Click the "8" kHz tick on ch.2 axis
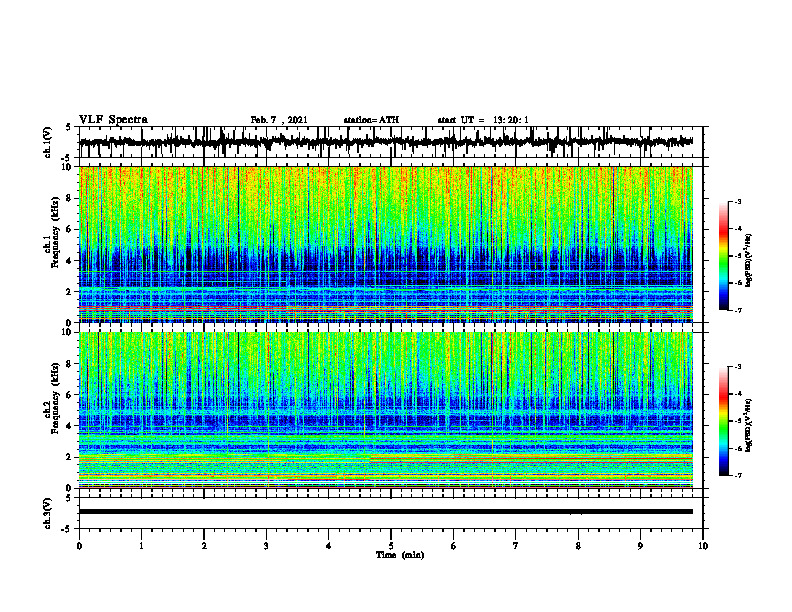 click(70, 364)
